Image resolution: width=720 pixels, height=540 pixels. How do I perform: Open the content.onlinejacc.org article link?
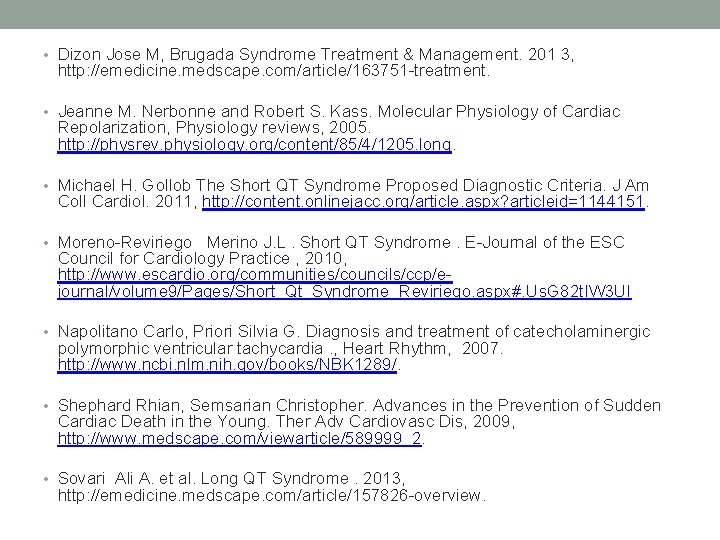click(423, 201)
